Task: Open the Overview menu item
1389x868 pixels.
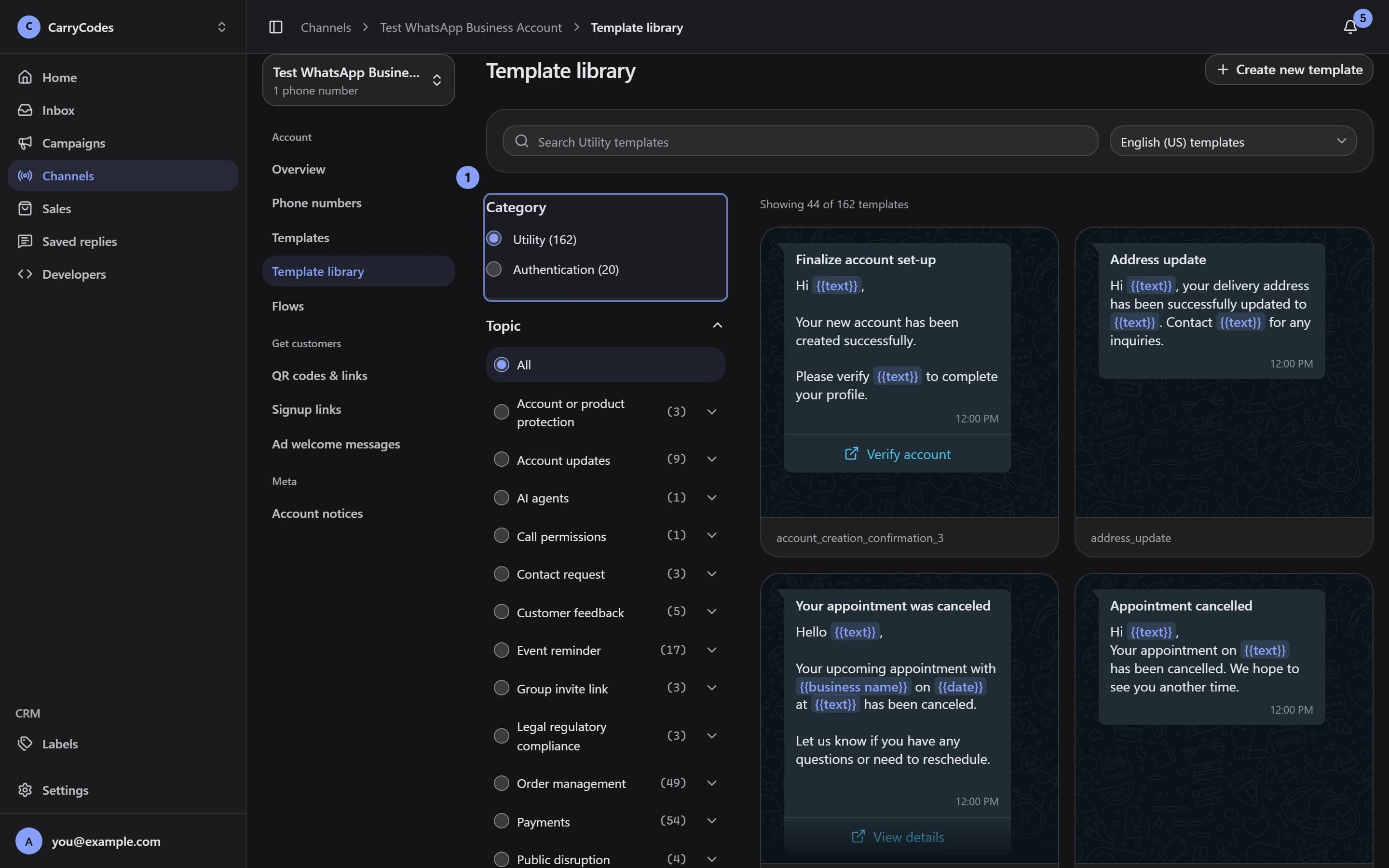Action: pyautogui.click(x=359, y=169)
